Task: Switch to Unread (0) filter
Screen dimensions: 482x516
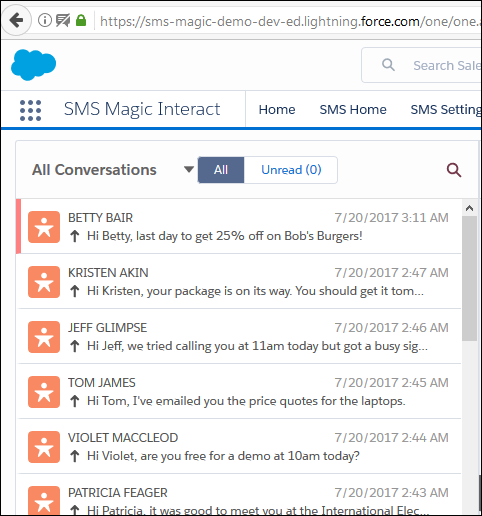Action: tap(291, 170)
